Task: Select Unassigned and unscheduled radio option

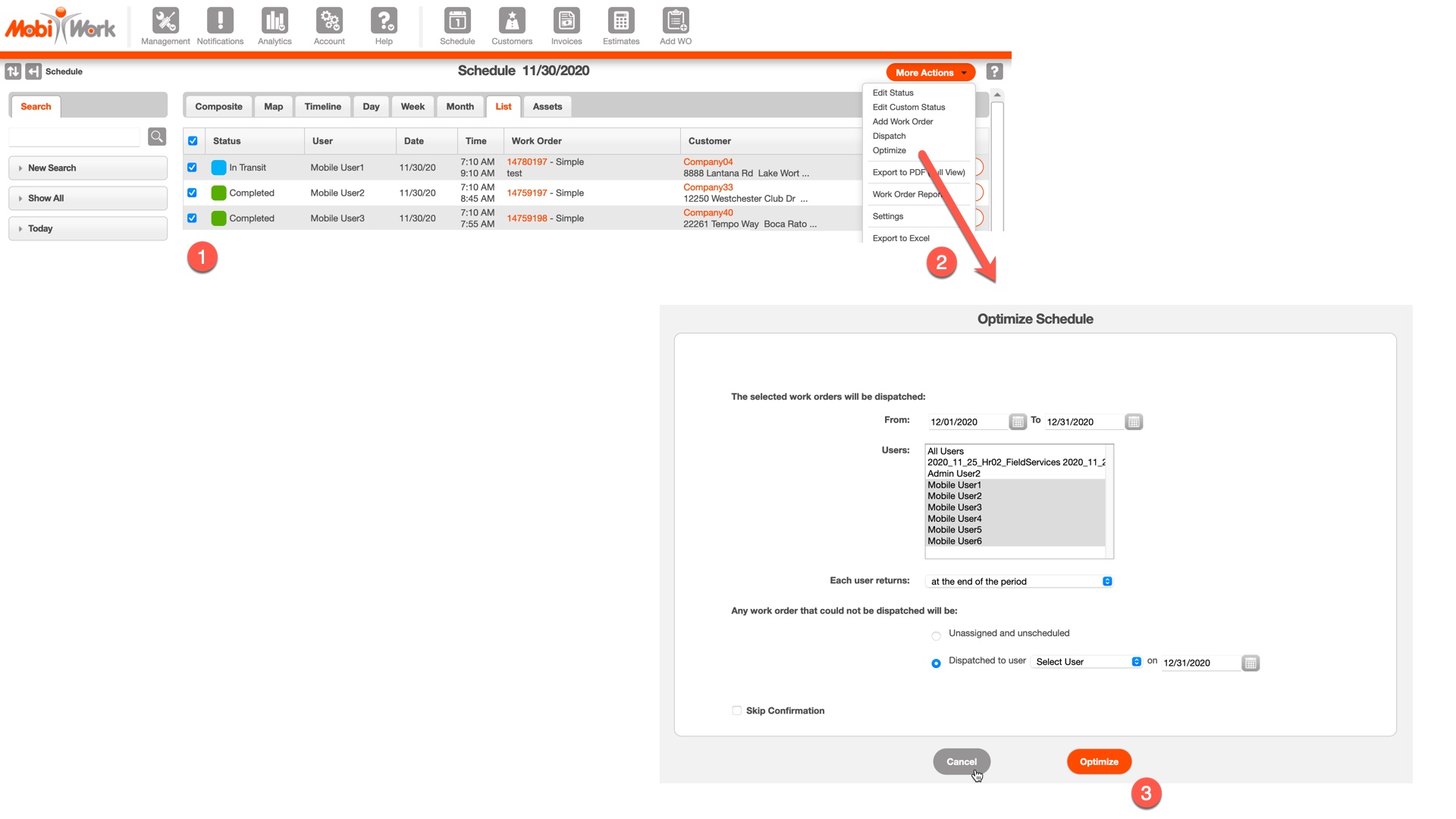Action: pyautogui.click(x=936, y=635)
